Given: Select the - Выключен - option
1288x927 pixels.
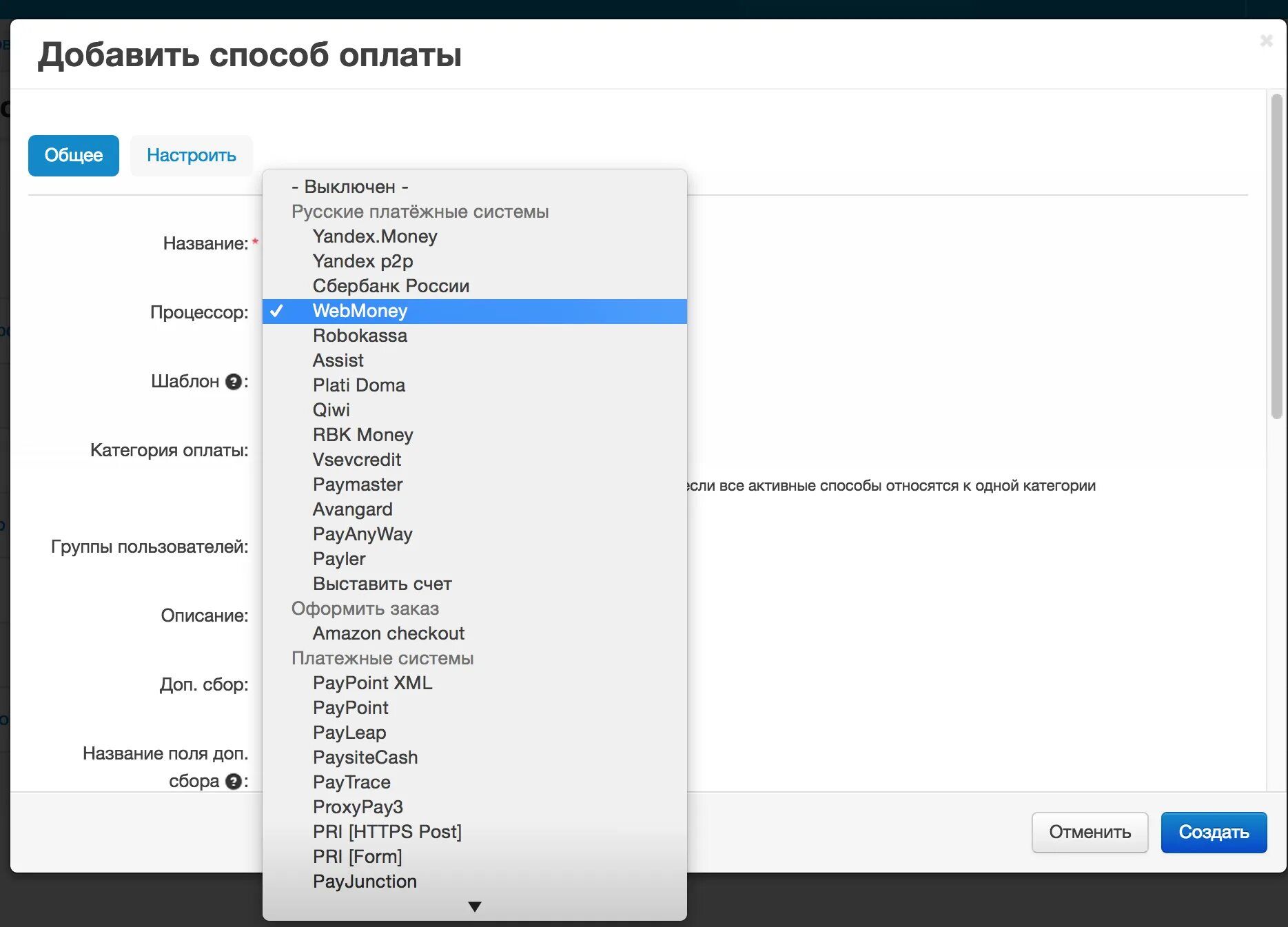Looking at the screenshot, I should [475, 187].
